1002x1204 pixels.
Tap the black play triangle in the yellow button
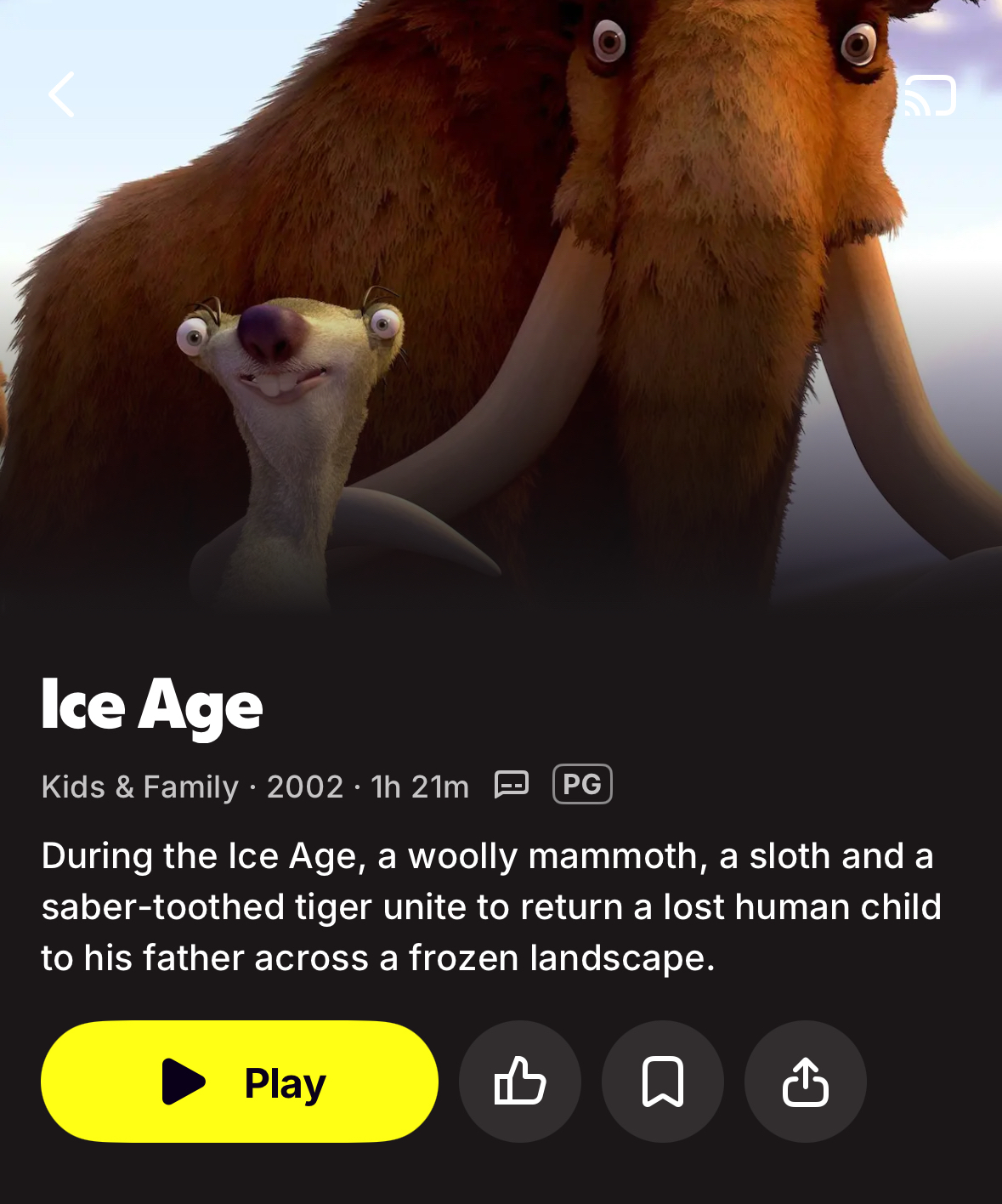point(184,1082)
